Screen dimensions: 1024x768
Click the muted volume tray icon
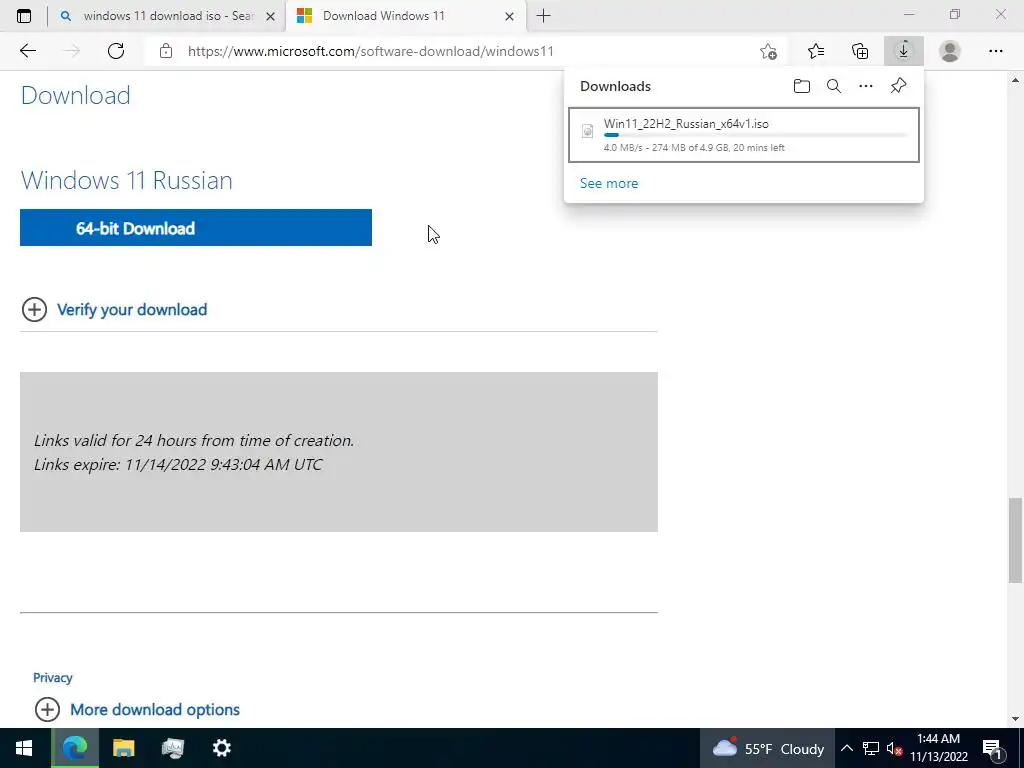pos(895,748)
